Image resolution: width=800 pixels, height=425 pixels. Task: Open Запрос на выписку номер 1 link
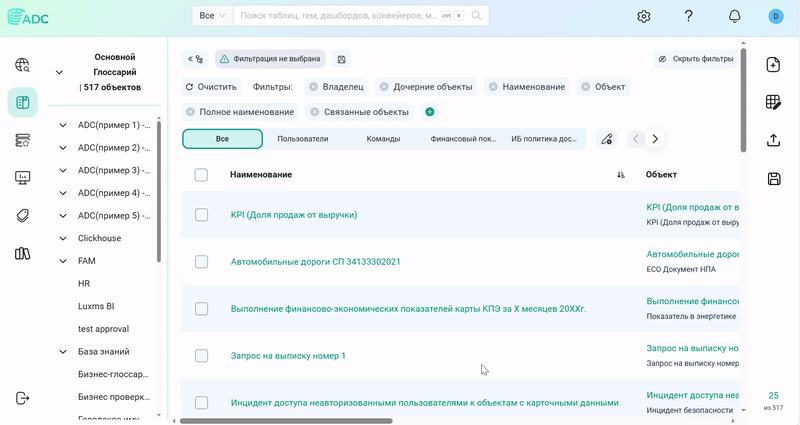[x=288, y=356]
